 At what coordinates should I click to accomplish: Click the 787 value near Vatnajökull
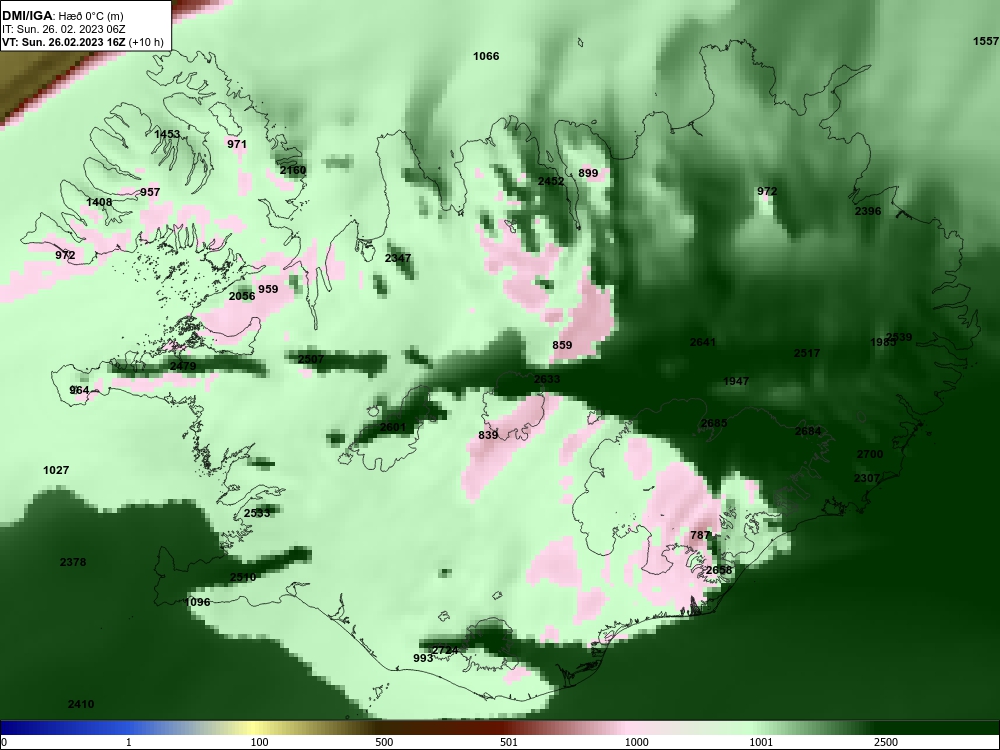pyautogui.click(x=700, y=535)
